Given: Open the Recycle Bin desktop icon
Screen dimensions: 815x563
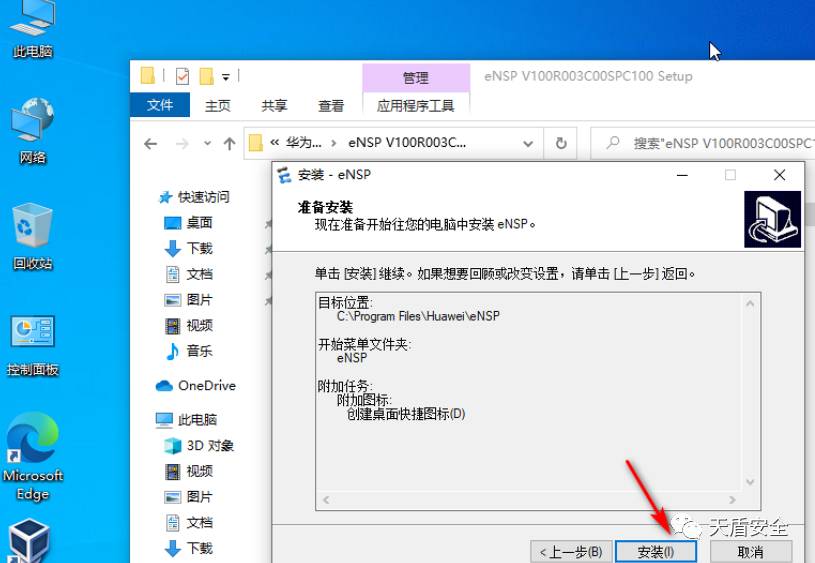Looking at the screenshot, I should (32, 237).
